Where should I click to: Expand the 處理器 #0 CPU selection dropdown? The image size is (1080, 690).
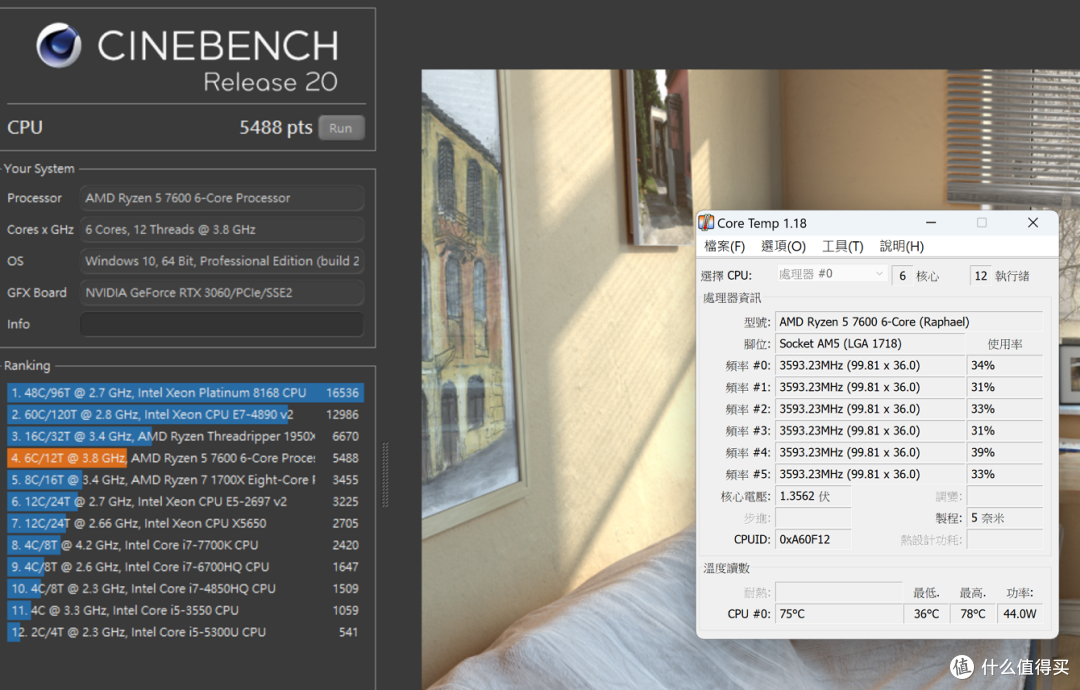pos(831,274)
